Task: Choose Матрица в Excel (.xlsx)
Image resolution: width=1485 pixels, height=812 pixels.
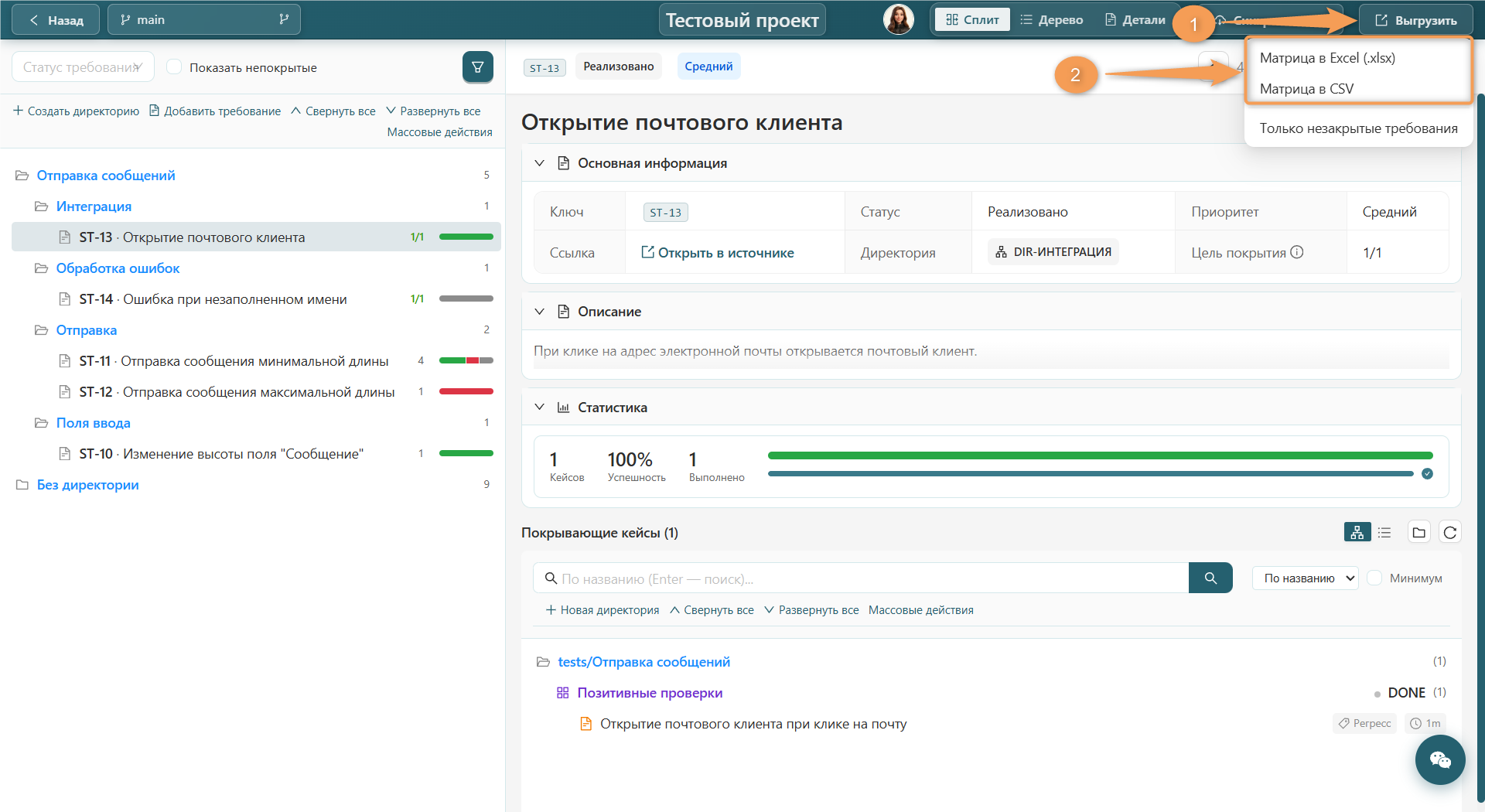Action: pos(1327,58)
